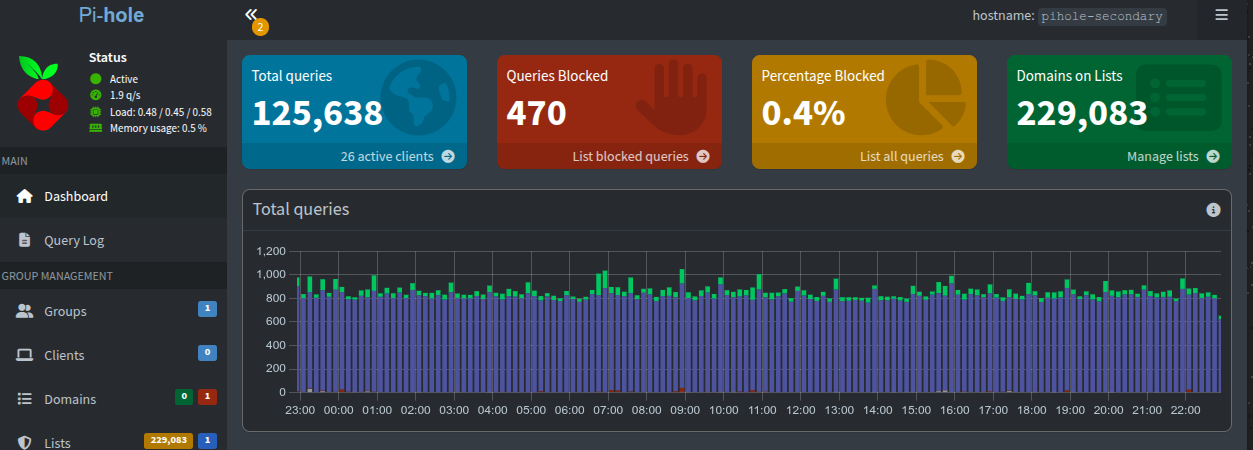Click the Groups people icon
The image size is (1253, 450).
(25, 311)
